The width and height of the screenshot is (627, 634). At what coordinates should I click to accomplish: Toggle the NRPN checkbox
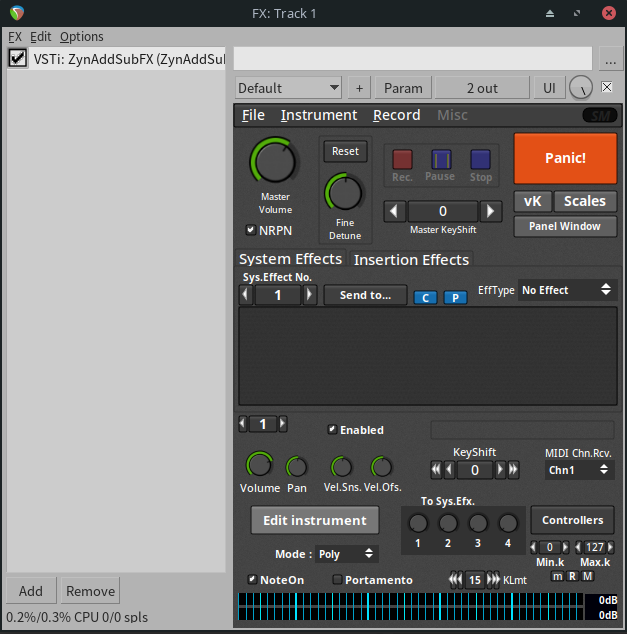pyautogui.click(x=251, y=230)
